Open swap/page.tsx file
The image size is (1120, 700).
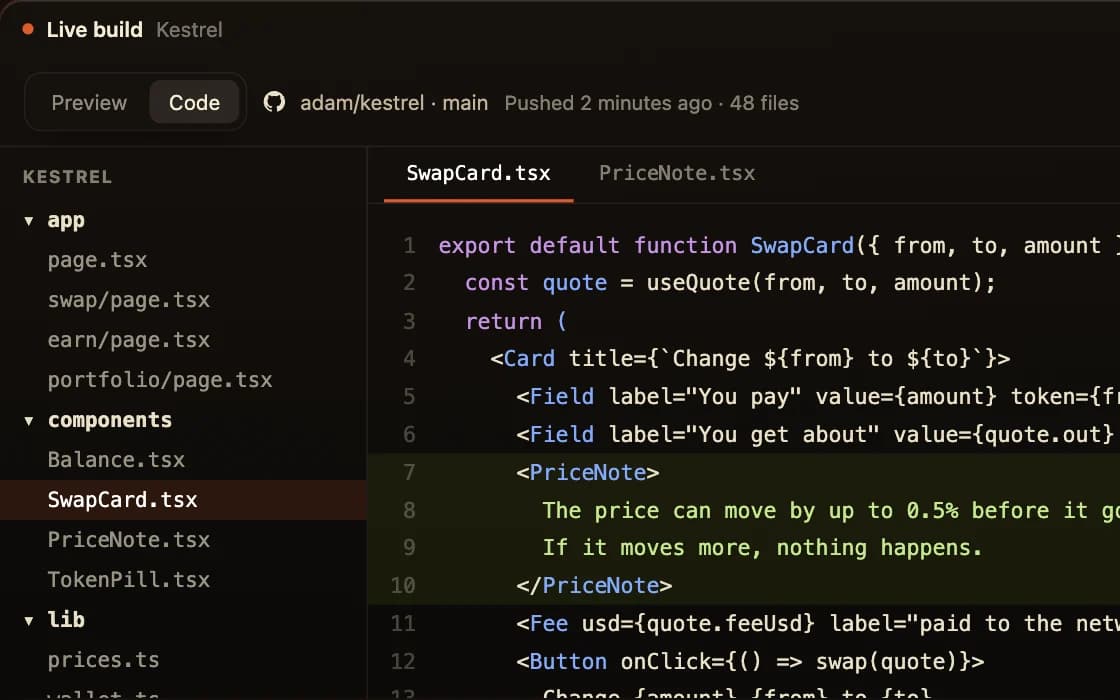(x=129, y=300)
